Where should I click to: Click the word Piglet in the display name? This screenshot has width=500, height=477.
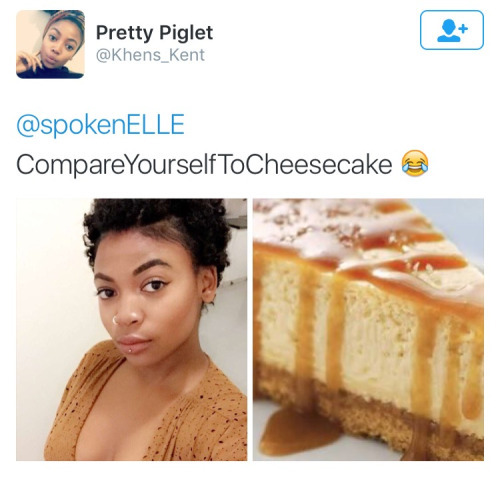tap(186, 33)
